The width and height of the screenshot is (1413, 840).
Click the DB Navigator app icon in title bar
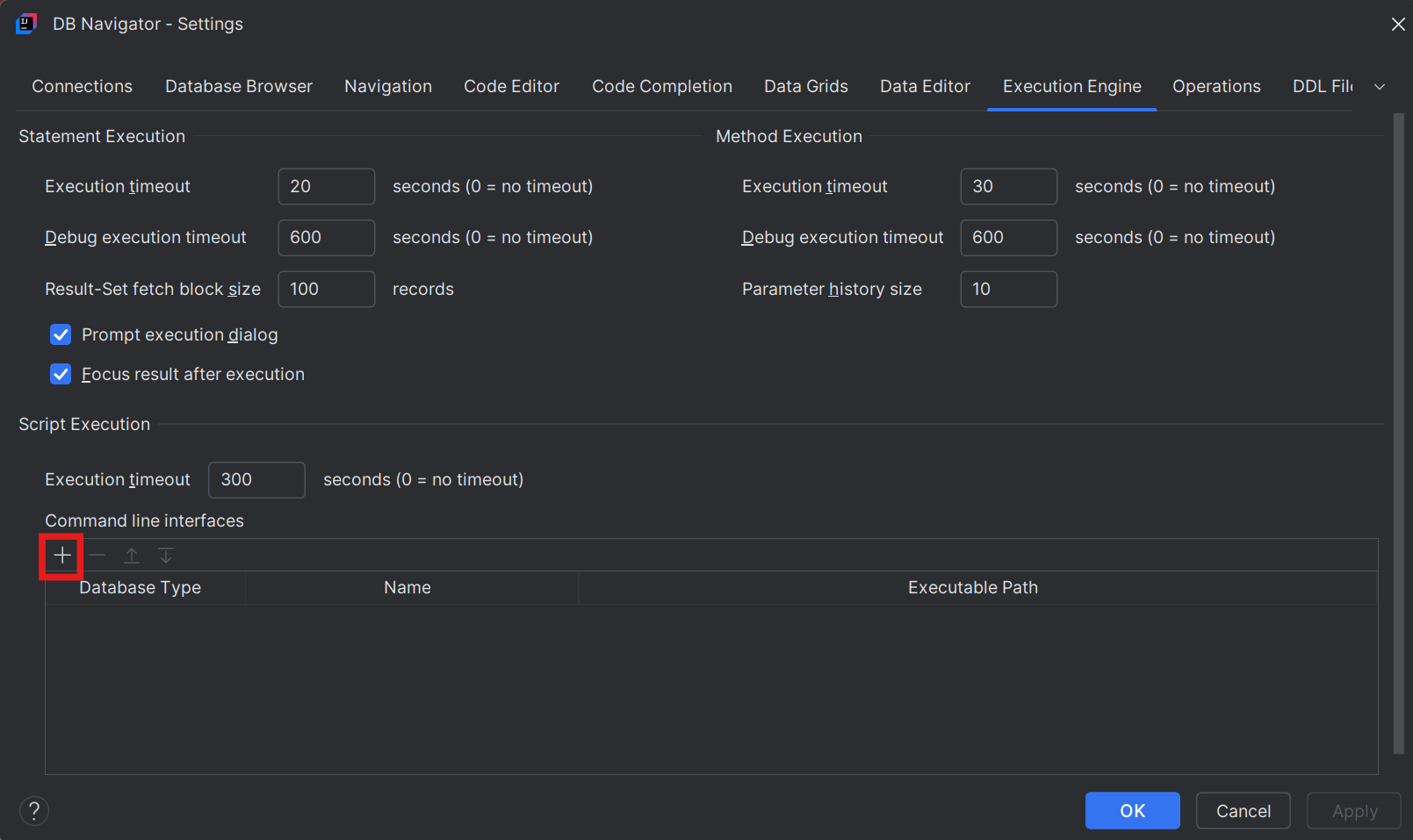point(25,24)
